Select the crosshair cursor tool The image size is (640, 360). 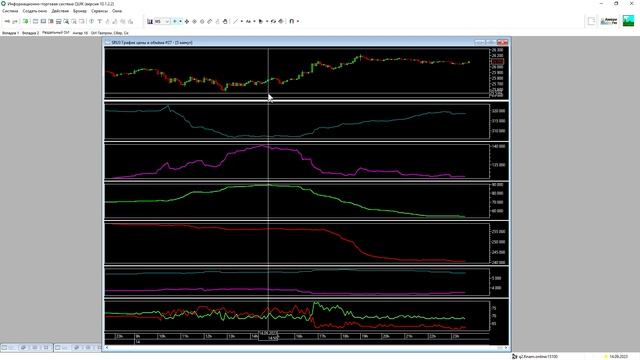[187, 21]
